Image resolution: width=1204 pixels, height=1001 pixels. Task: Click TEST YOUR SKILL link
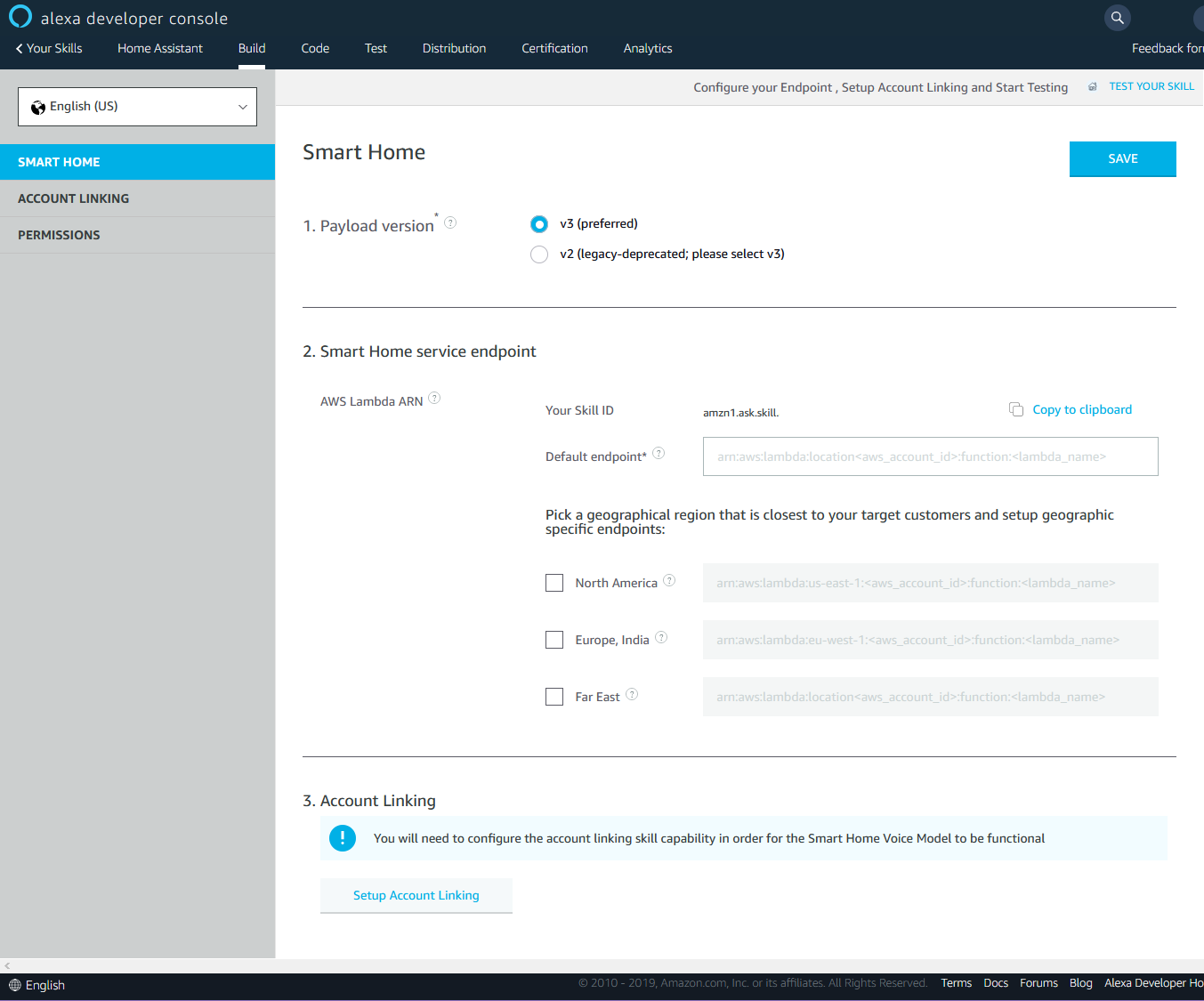click(1151, 86)
